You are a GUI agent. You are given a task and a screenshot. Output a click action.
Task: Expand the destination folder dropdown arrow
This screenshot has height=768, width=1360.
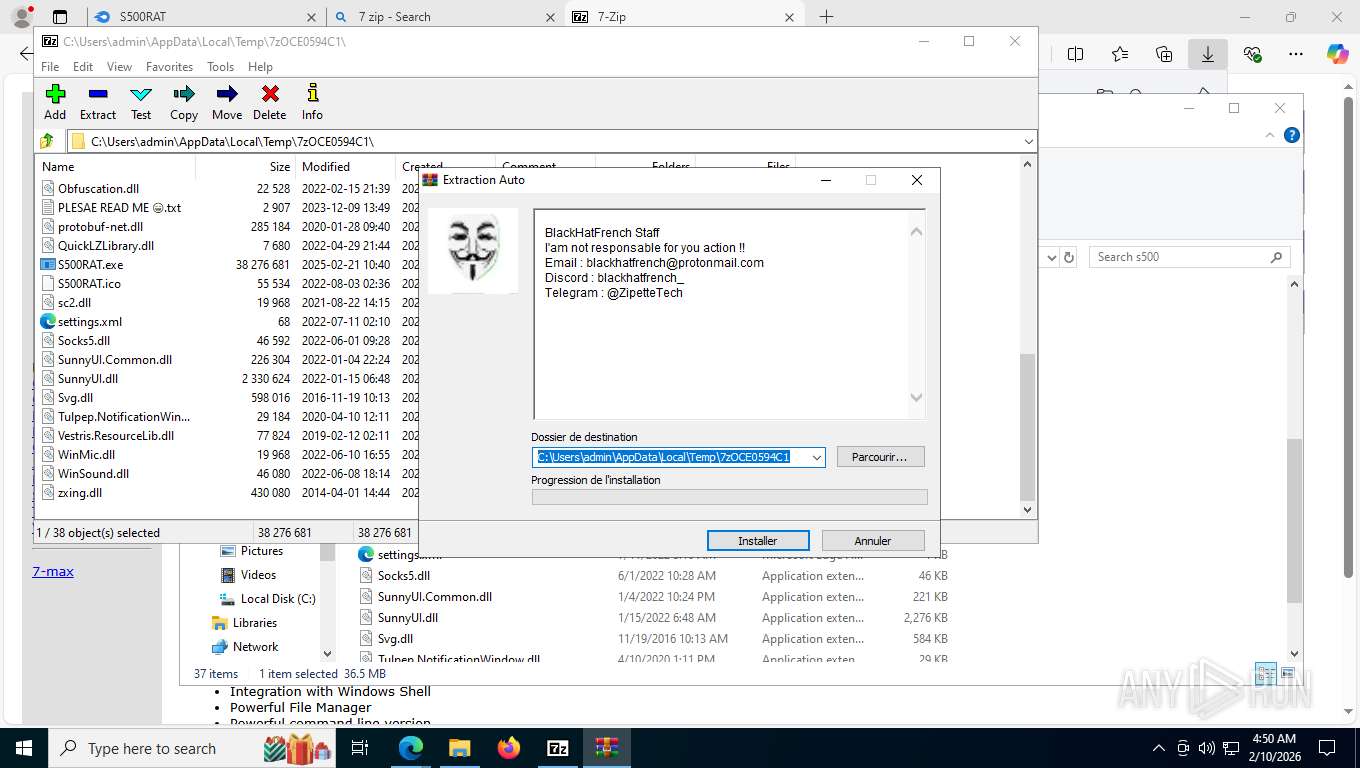(x=817, y=457)
